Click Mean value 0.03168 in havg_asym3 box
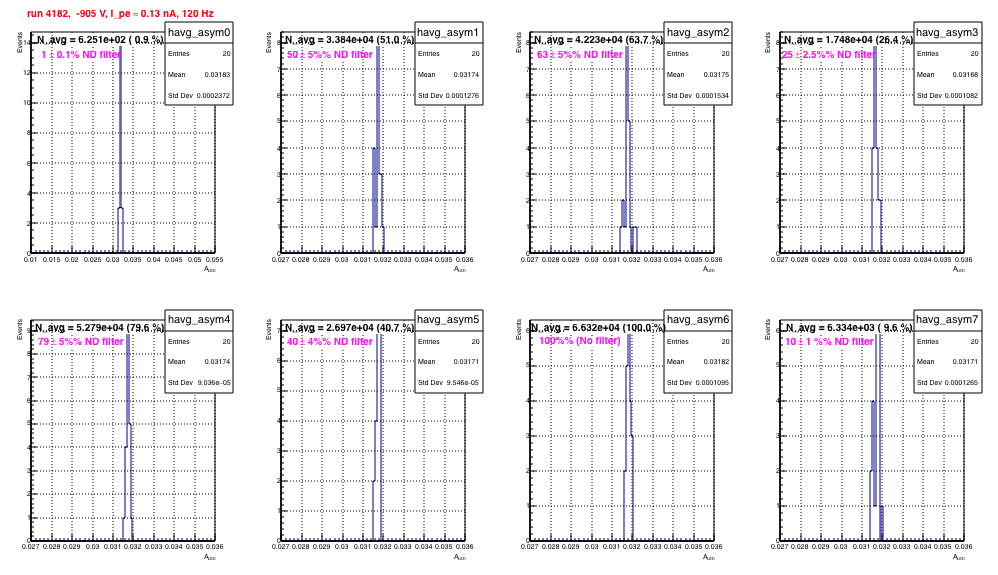The height and width of the screenshot is (575, 998). click(x=966, y=75)
